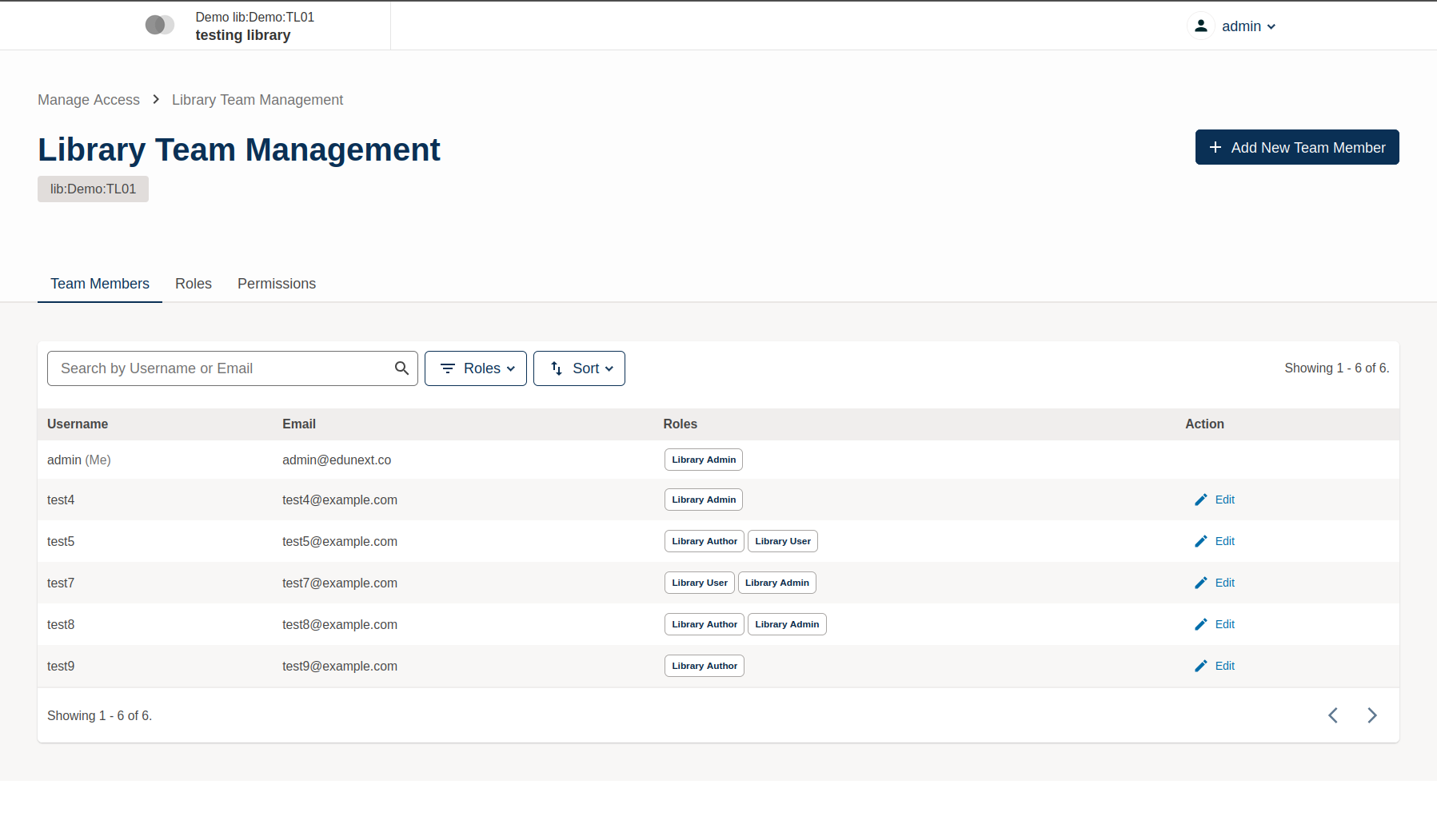Click the user avatar icon in the header
1437x840 pixels.
1201,26
